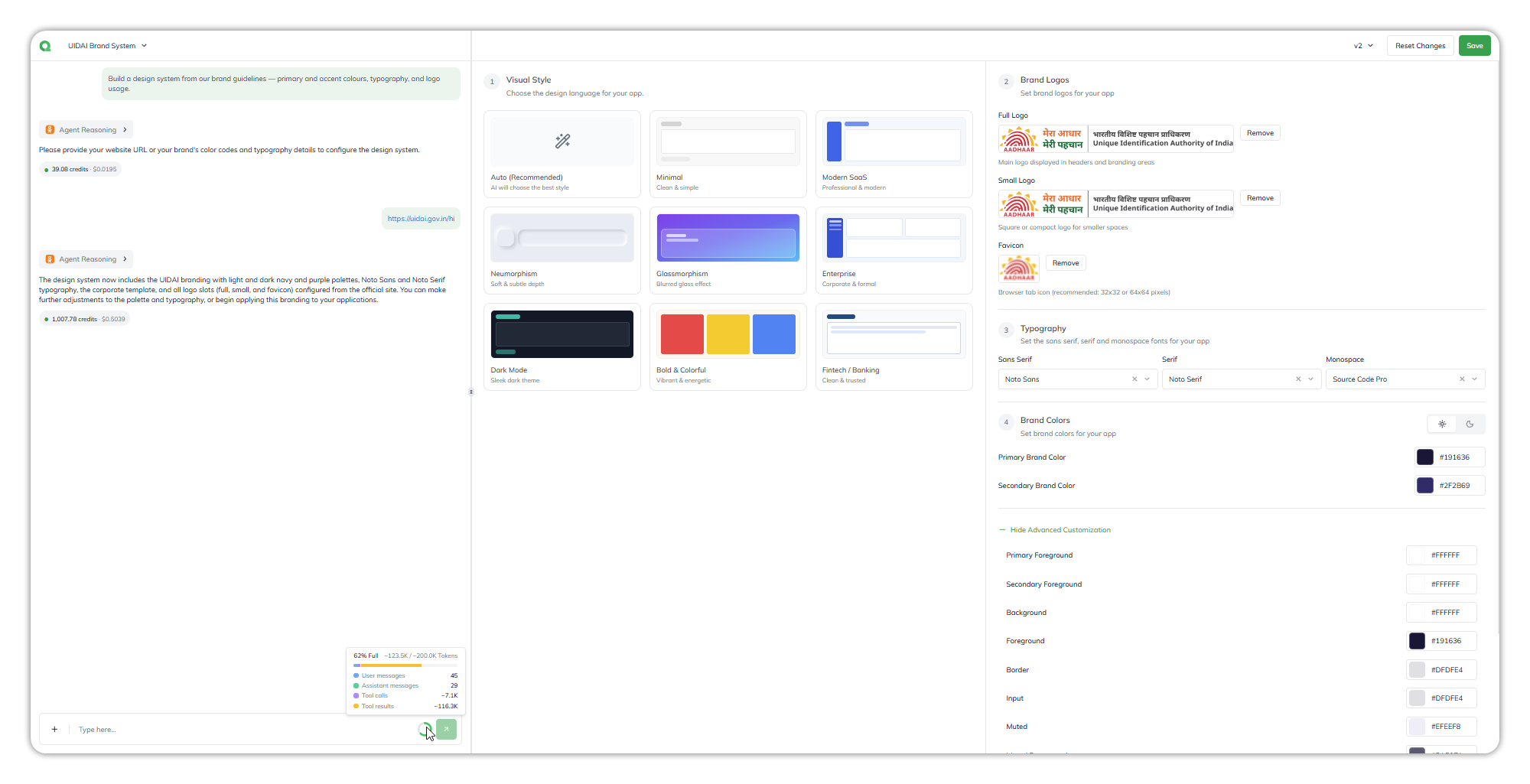Click the Muted #EFEEF8 color field
The image size is (1530, 784).
pyautogui.click(x=1441, y=727)
